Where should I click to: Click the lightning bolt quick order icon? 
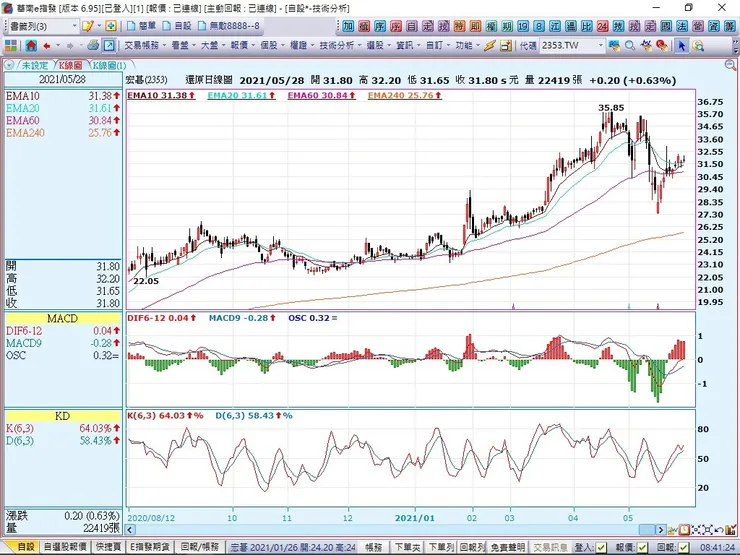pyautogui.click(x=489, y=46)
